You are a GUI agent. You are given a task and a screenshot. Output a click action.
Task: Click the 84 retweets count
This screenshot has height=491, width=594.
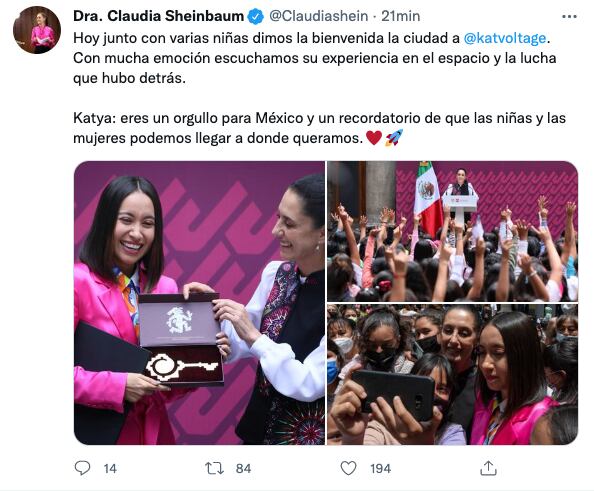click(x=243, y=469)
